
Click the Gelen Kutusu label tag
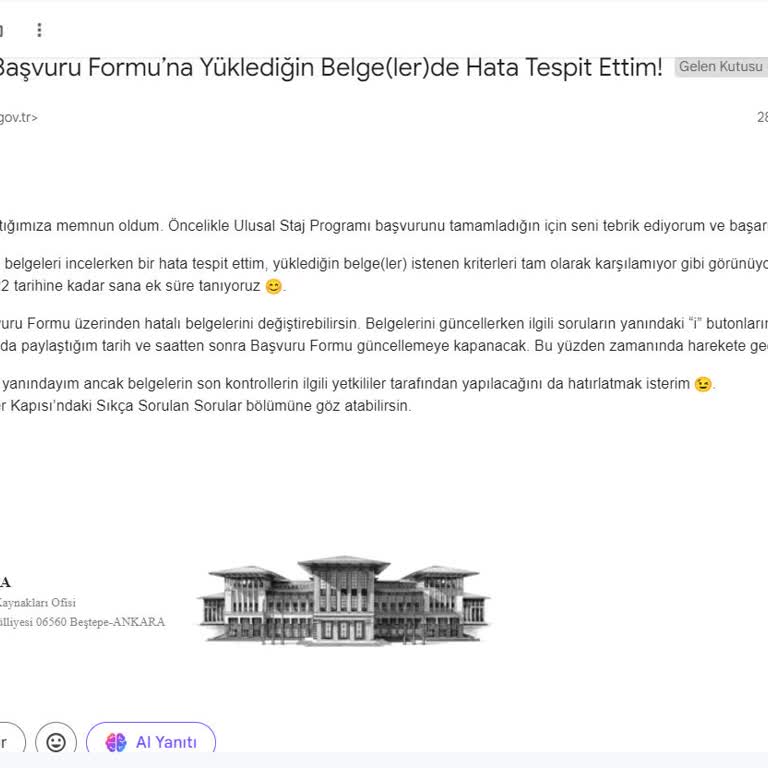click(721, 67)
